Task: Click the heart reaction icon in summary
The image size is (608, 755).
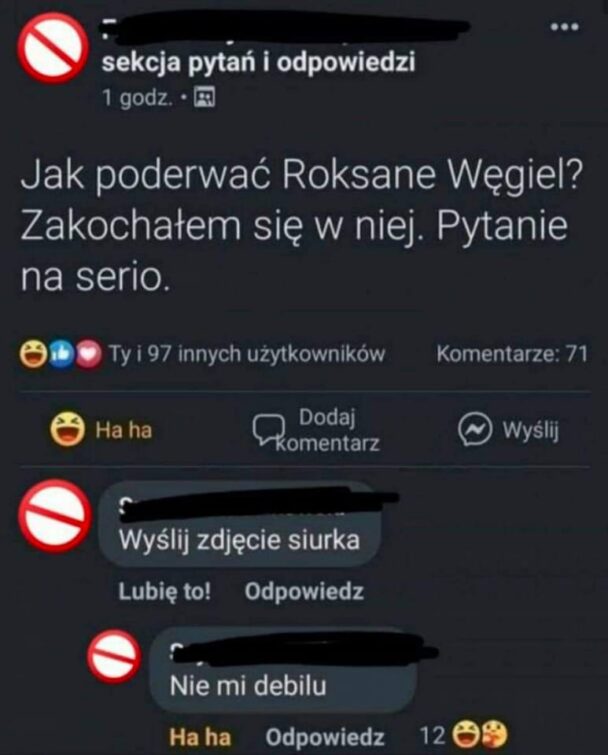Action: pos(88,354)
